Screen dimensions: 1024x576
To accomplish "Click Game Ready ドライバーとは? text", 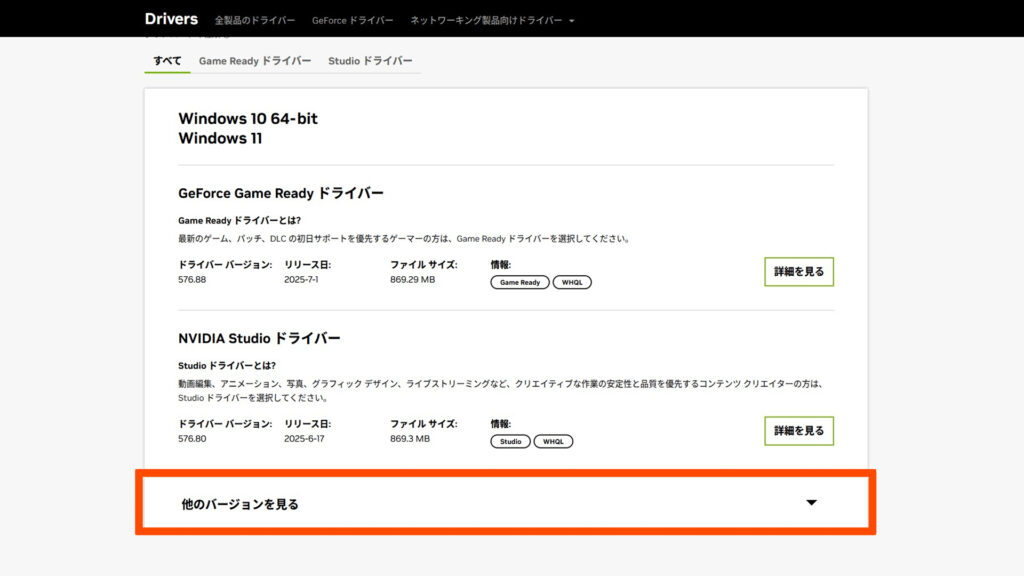I will pos(240,221).
